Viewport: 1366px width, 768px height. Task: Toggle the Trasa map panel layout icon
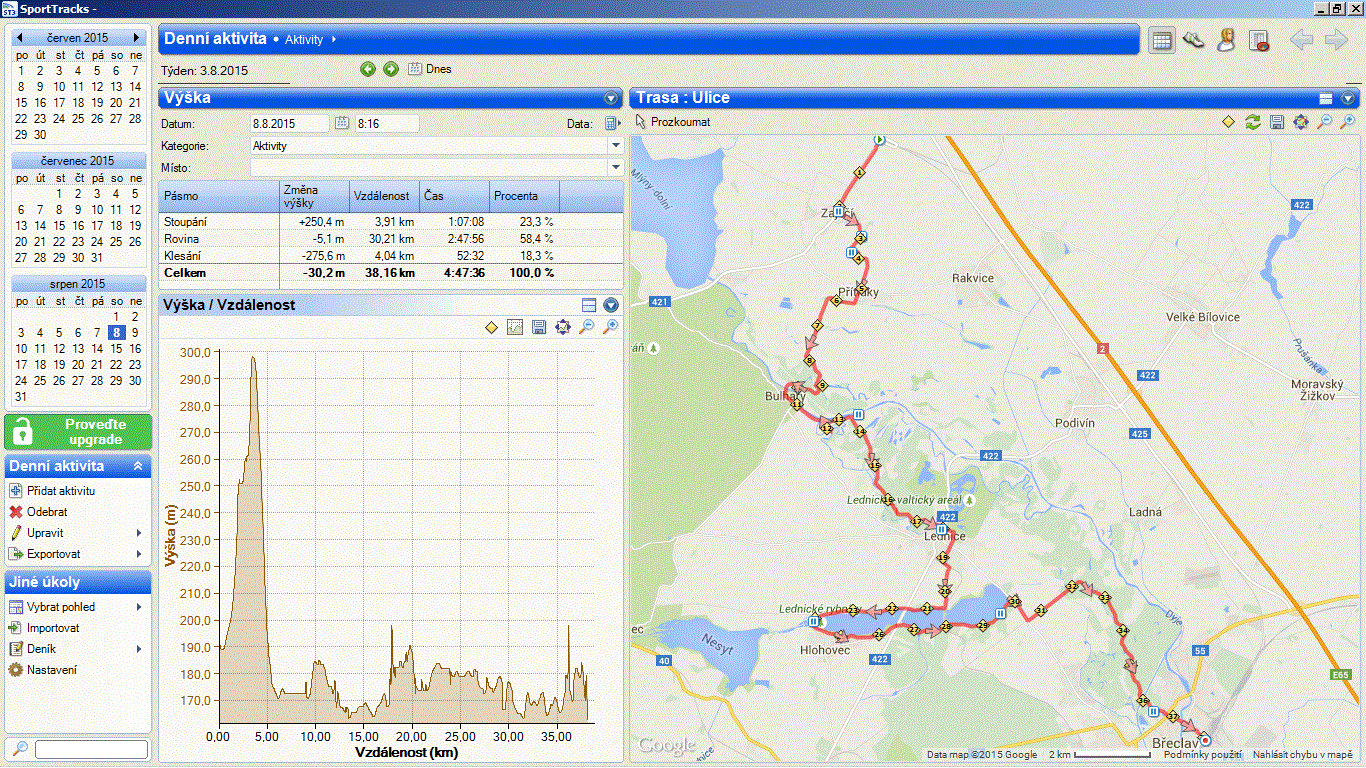(x=1326, y=98)
